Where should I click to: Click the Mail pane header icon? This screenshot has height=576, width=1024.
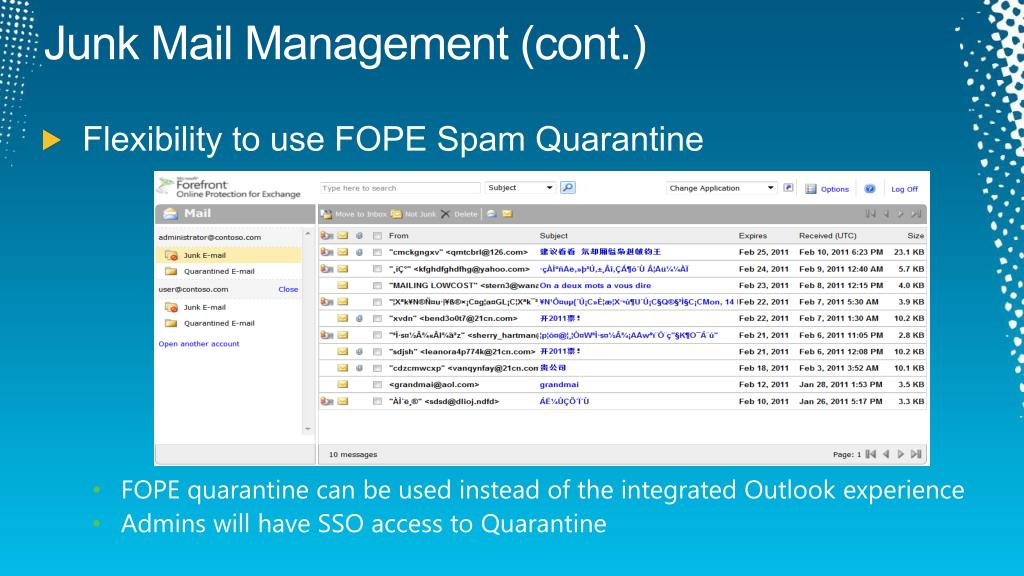(170, 214)
